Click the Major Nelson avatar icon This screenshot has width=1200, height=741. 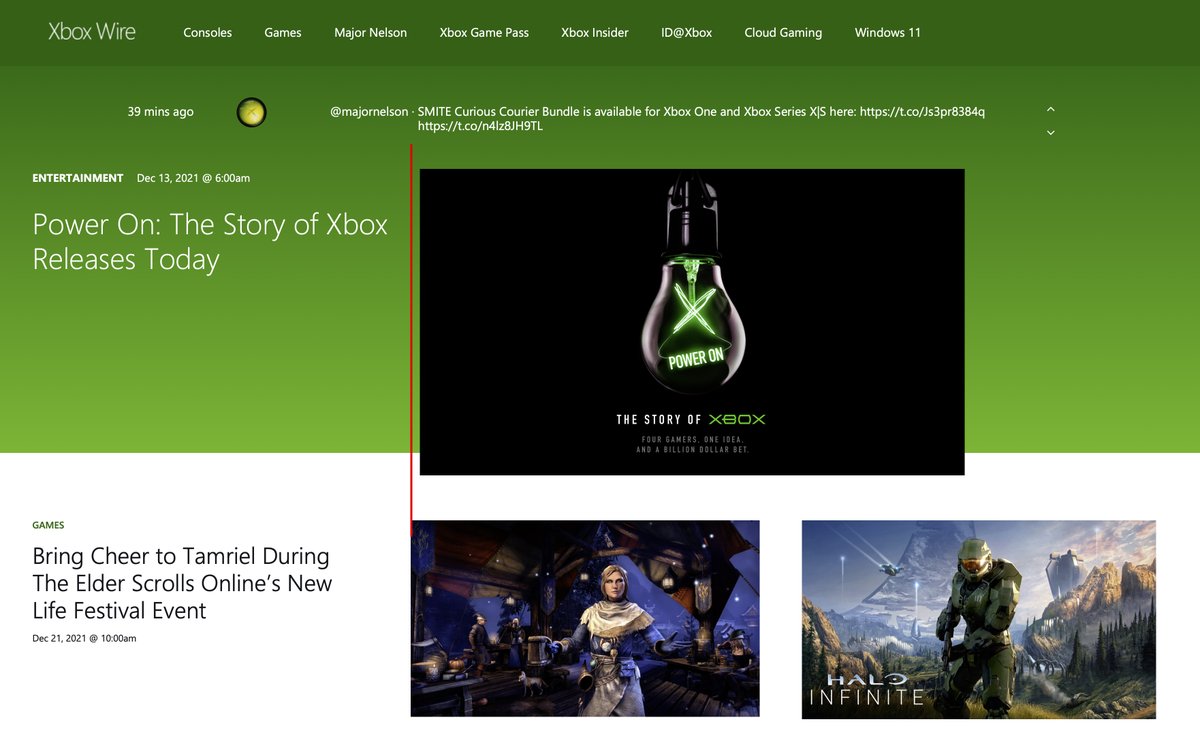click(x=251, y=112)
